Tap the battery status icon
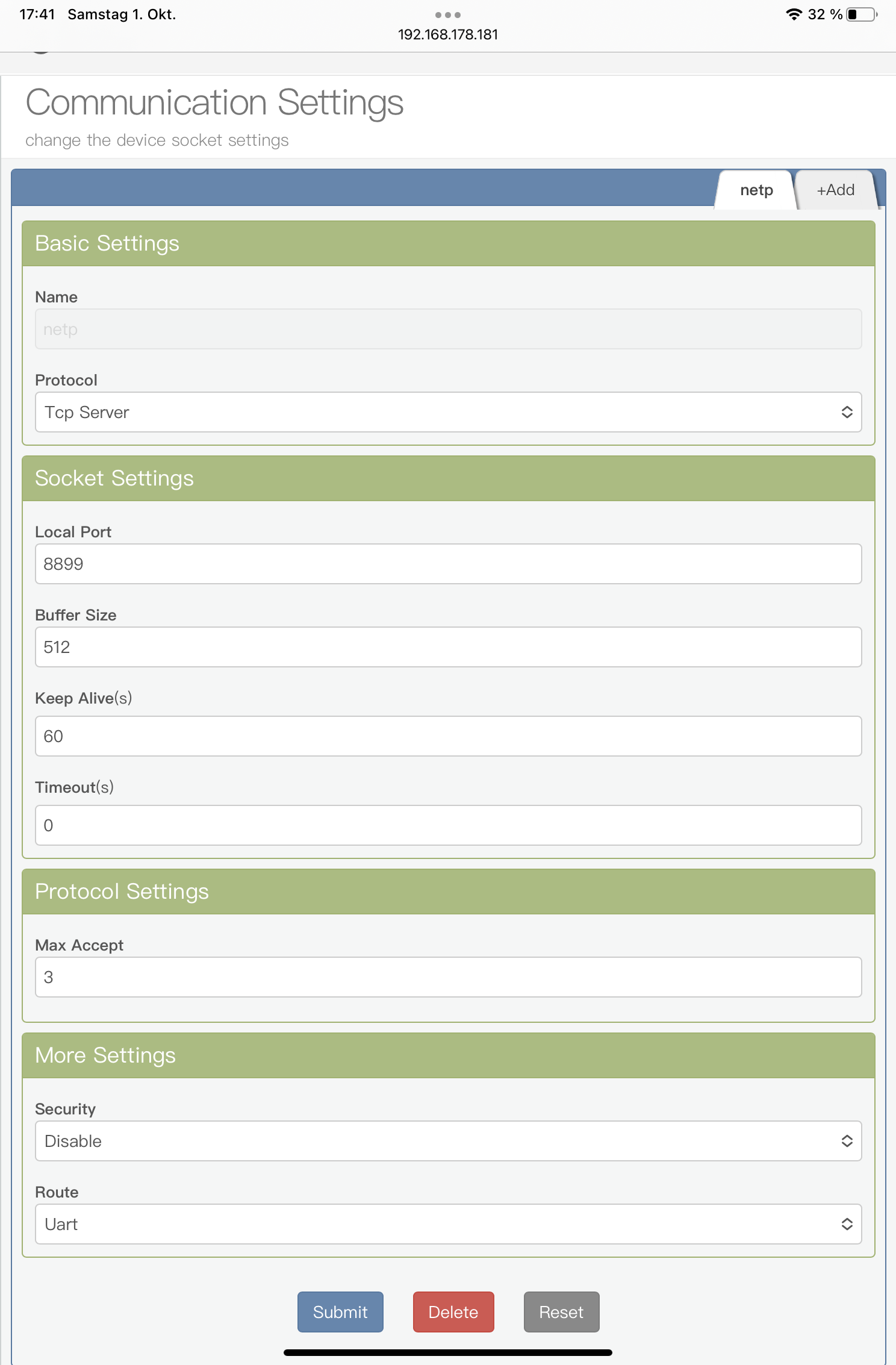This screenshot has width=896, height=1365. tap(862, 14)
